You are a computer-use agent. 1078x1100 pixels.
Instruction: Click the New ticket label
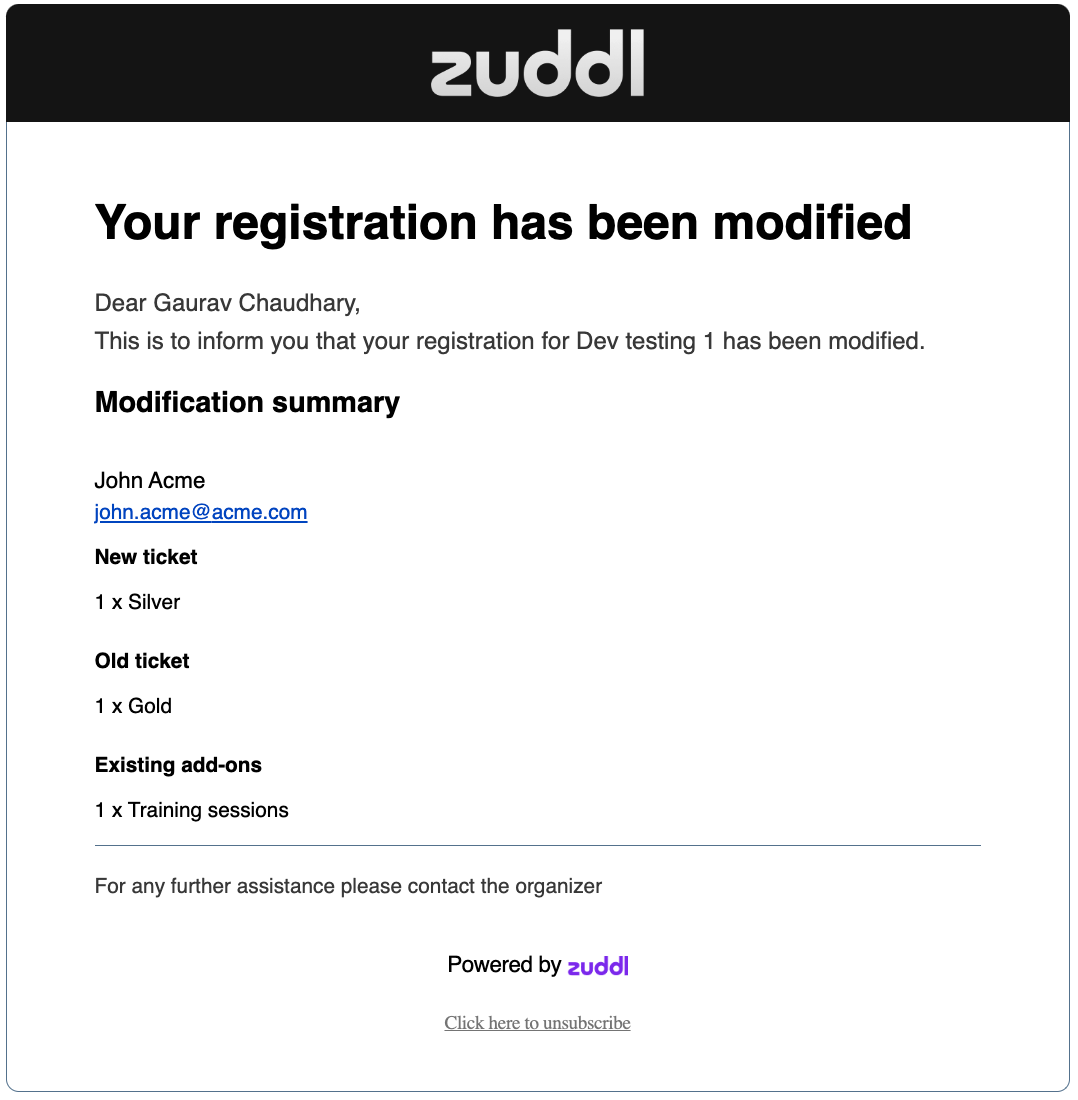pyautogui.click(x=146, y=557)
